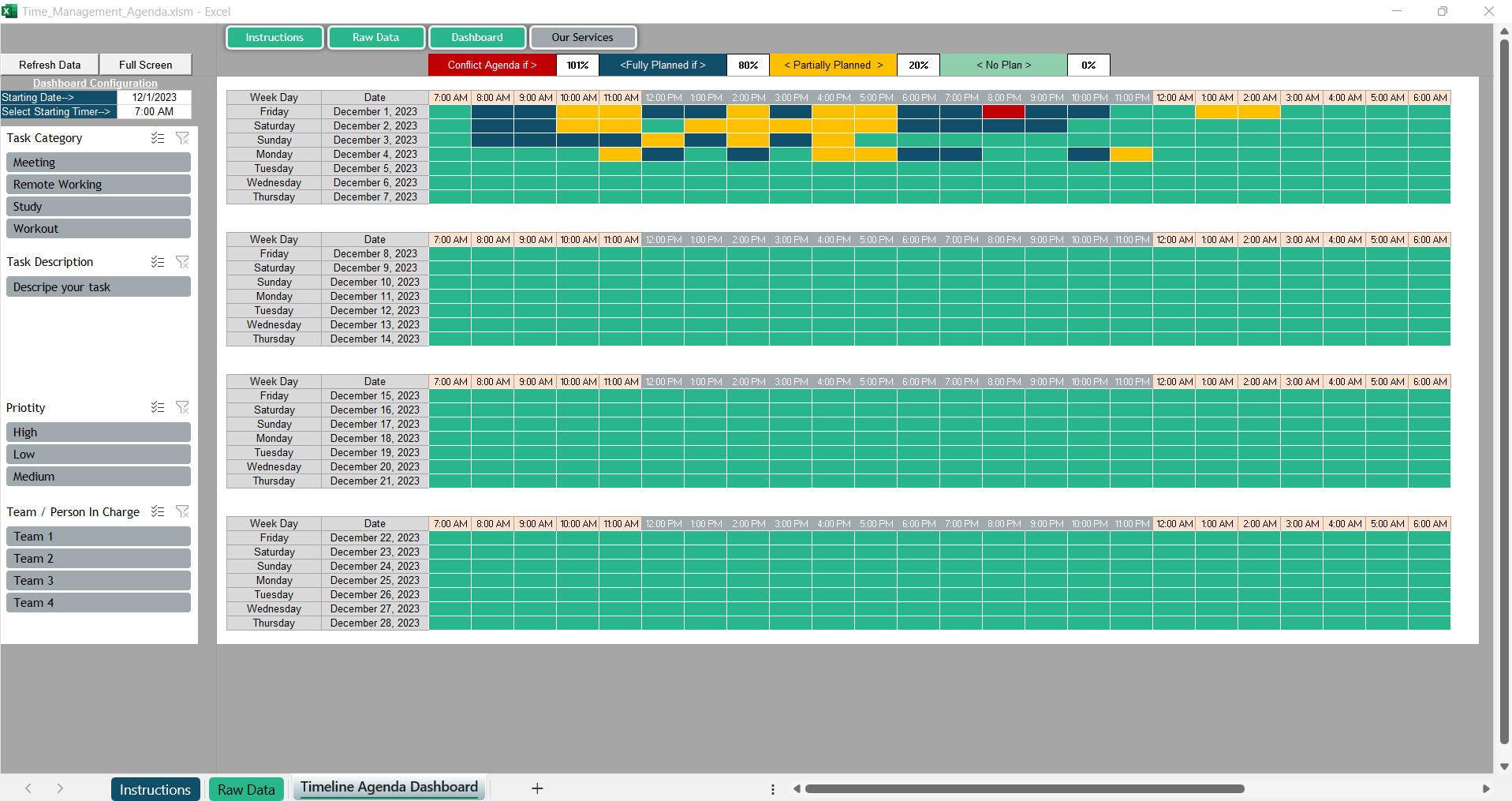The width and height of the screenshot is (1512, 801).
Task: Click the horizontal scrollbar thumb
Action: pyautogui.click(x=1024, y=788)
